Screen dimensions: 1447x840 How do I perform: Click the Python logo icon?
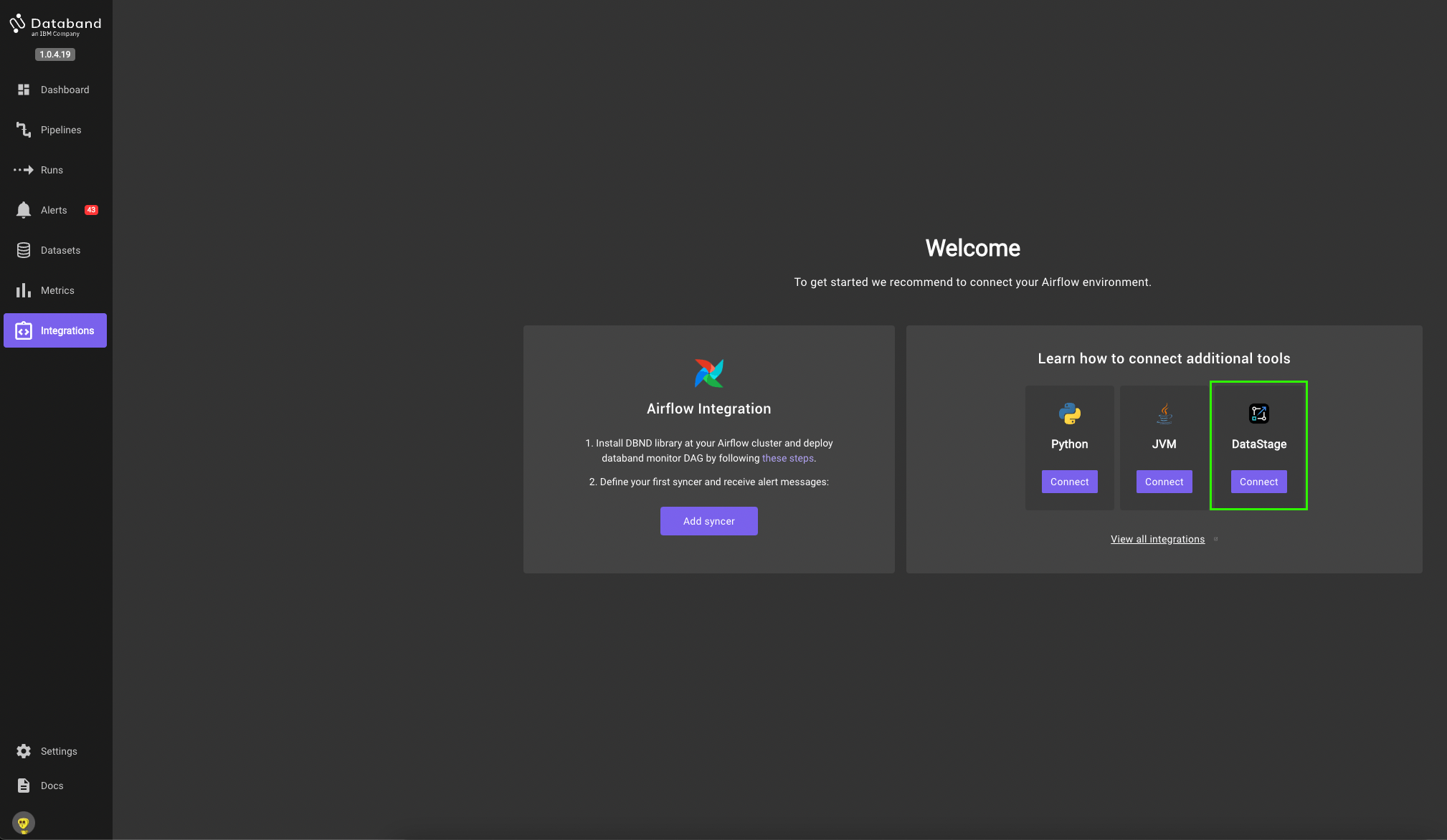[x=1069, y=414]
